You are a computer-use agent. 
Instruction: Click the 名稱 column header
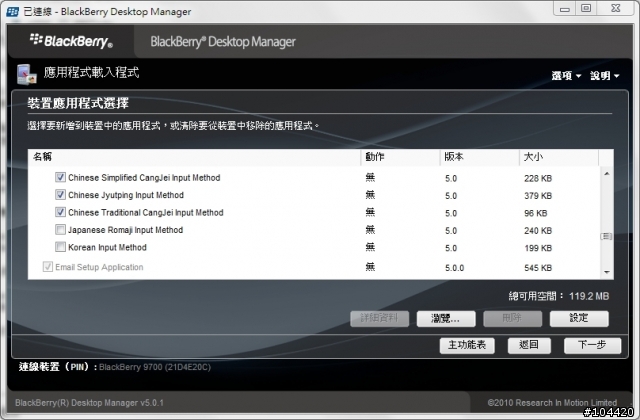(x=194, y=157)
